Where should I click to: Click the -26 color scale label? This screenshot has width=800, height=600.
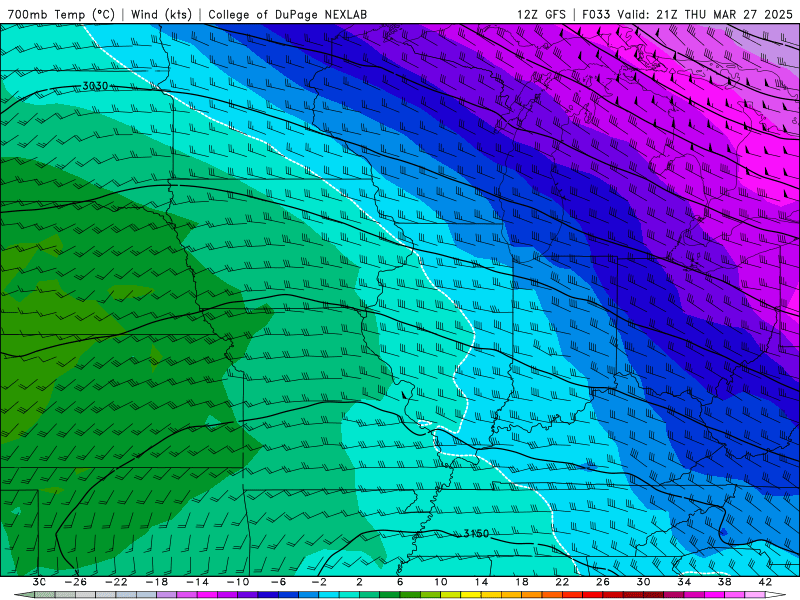pos(76,582)
